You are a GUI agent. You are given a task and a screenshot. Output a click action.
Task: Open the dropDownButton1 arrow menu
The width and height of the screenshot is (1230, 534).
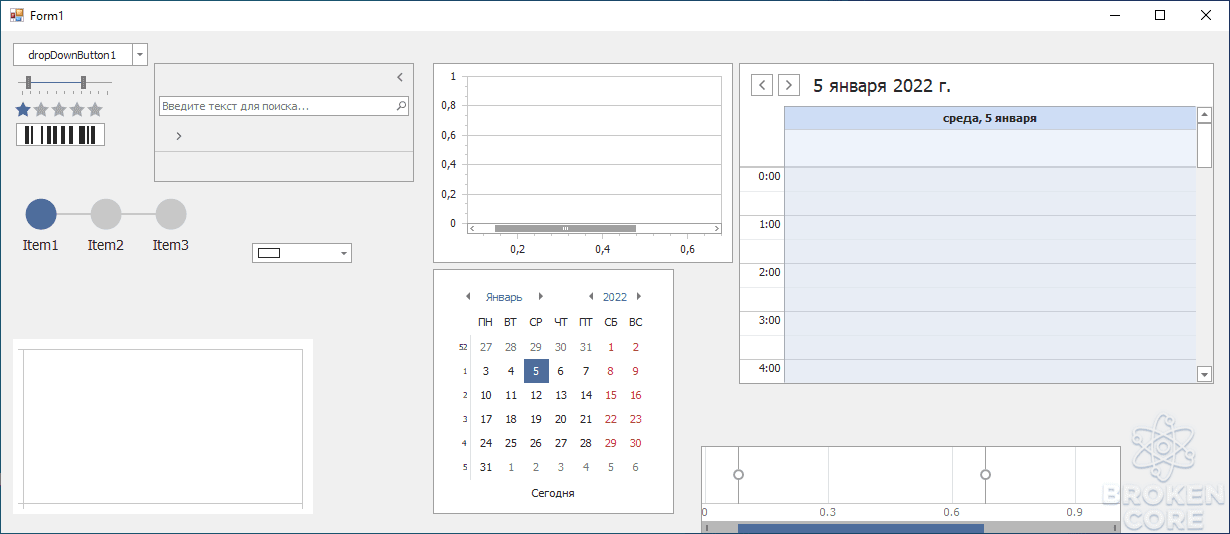pos(140,55)
